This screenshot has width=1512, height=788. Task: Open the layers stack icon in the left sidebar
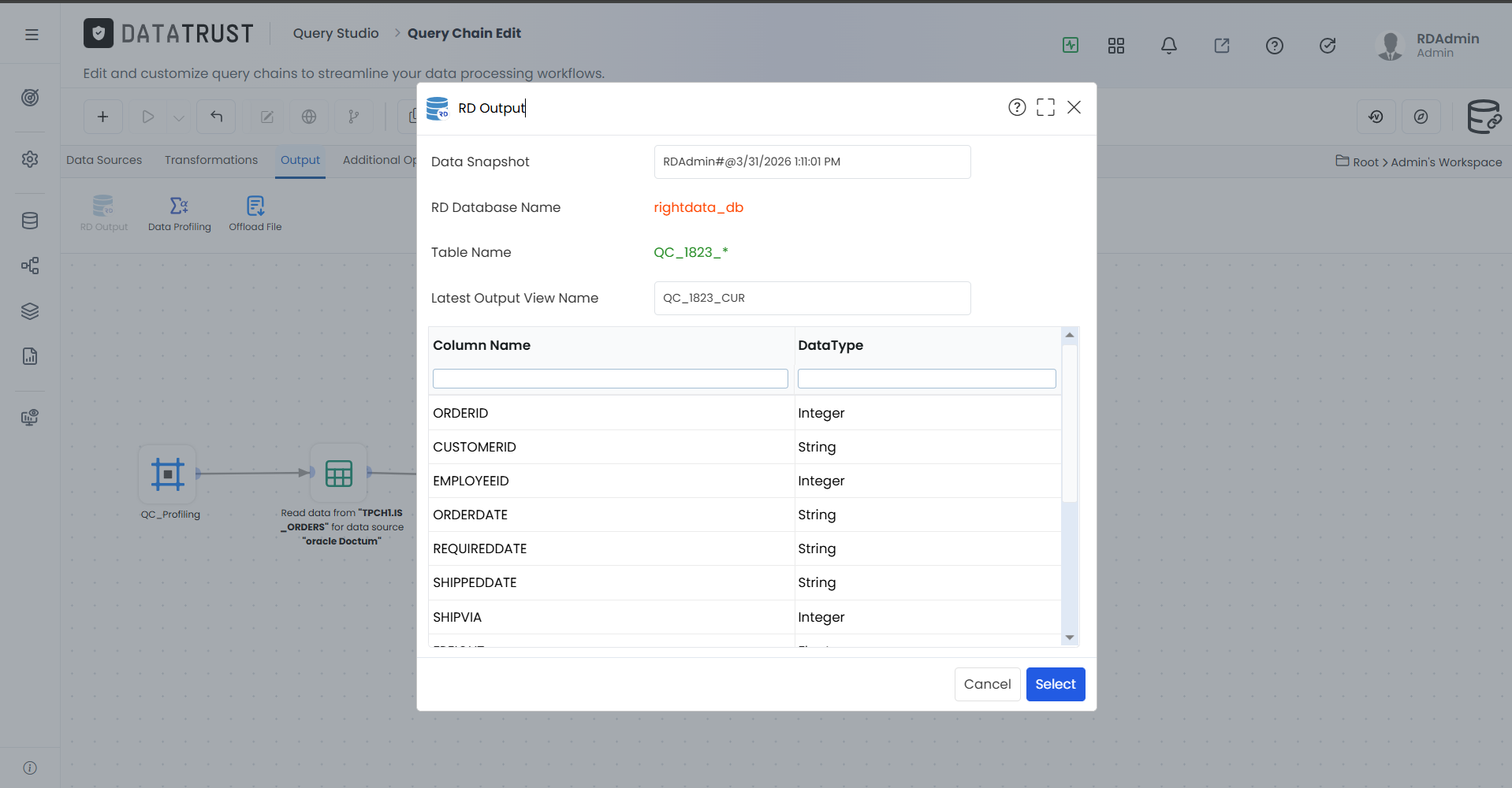click(x=30, y=311)
